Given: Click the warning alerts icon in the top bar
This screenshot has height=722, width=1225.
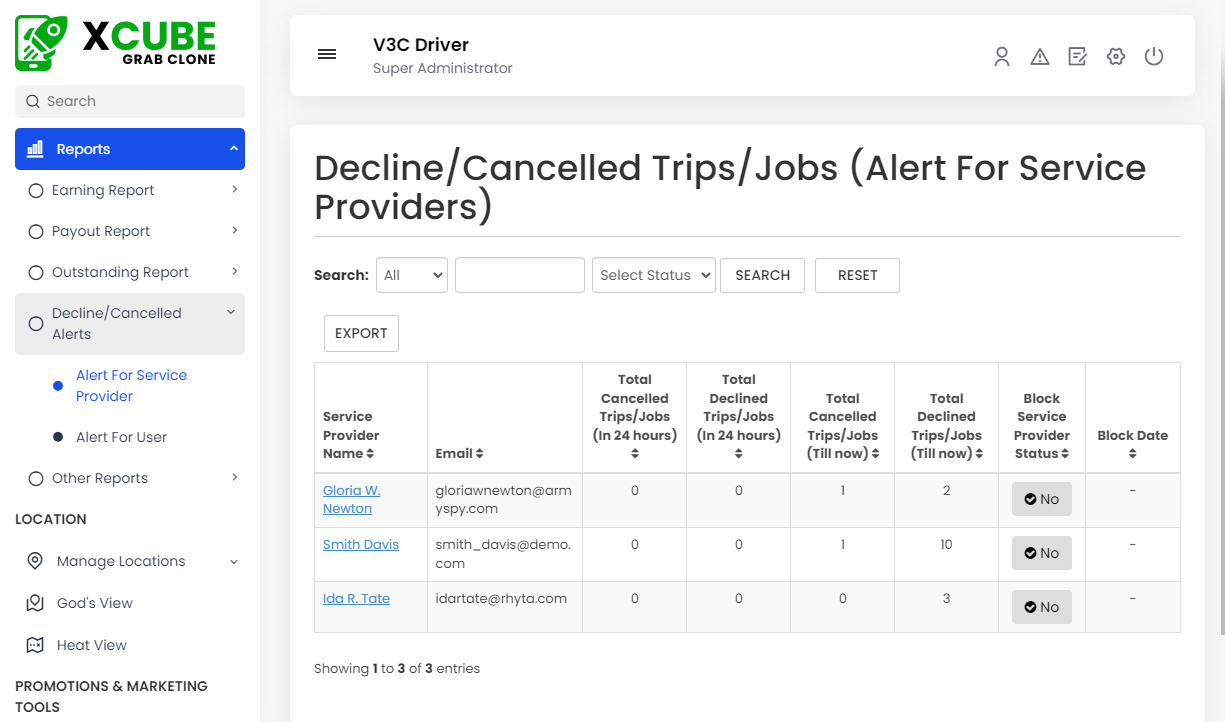Looking at the screenshot, I should [1040, 56].
